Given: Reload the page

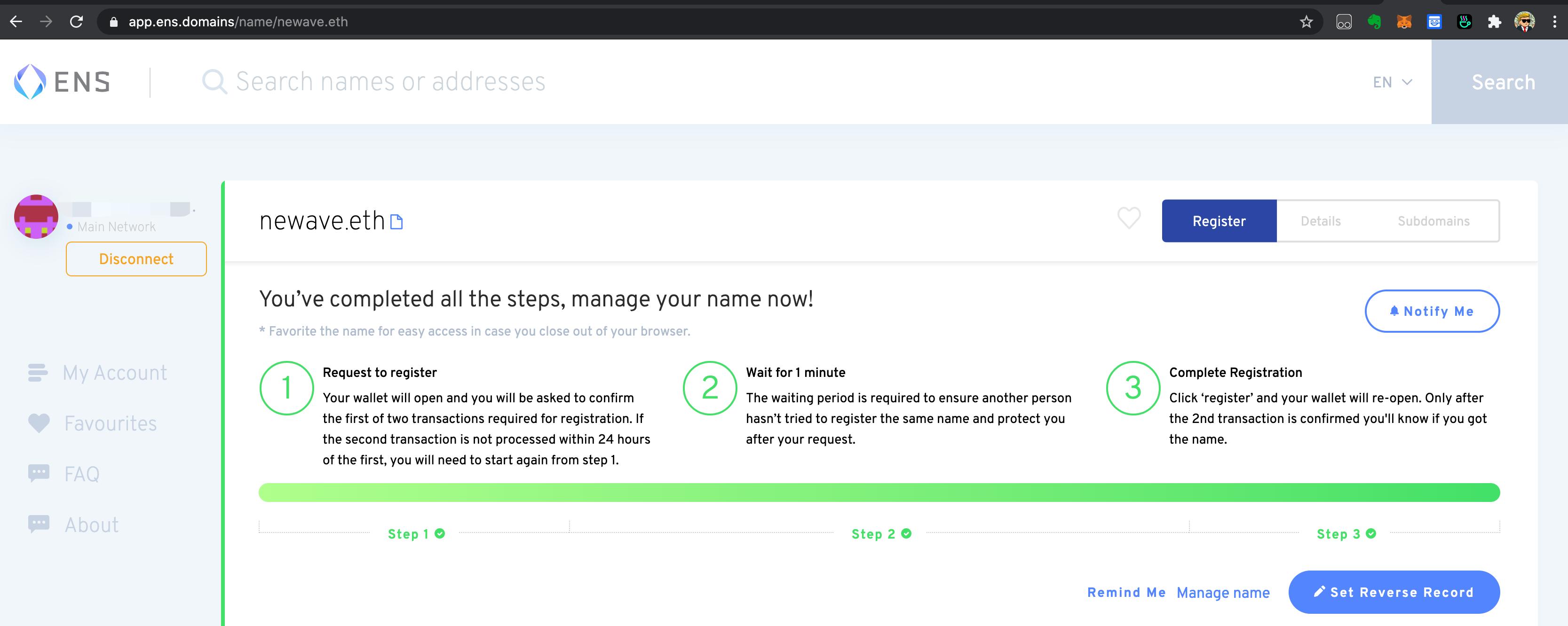Looking at the screenshot, I should pyautogui.click(x=76, y=22).
